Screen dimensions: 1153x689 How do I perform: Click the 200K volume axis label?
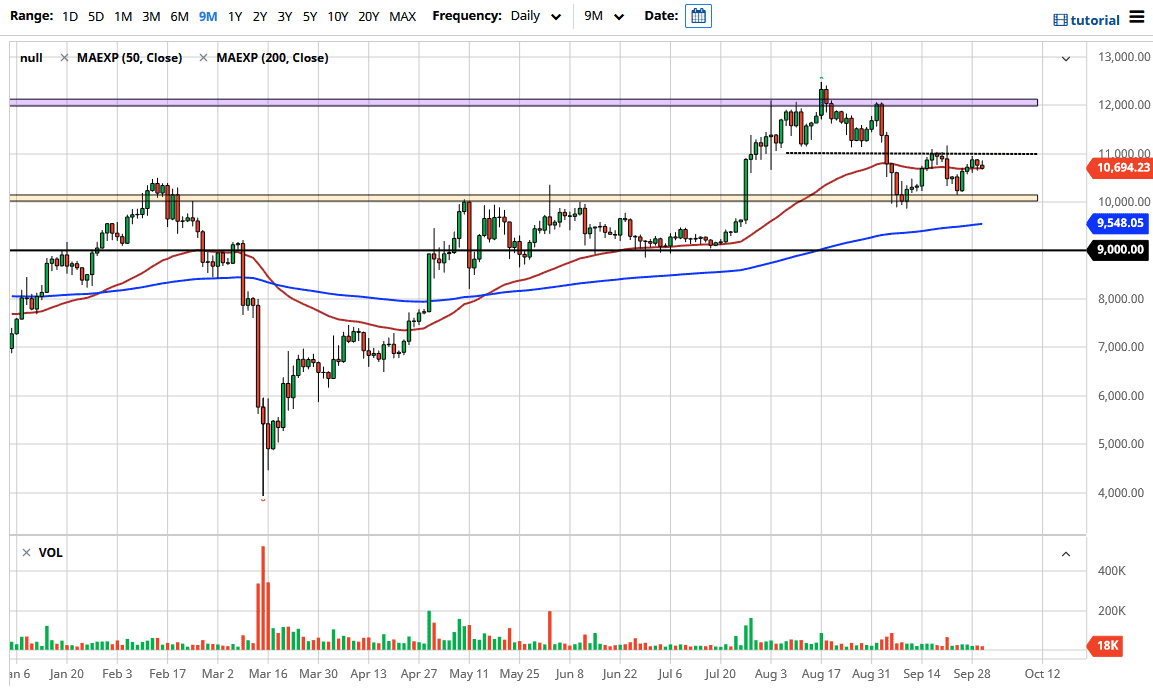tap(1112, 611)
